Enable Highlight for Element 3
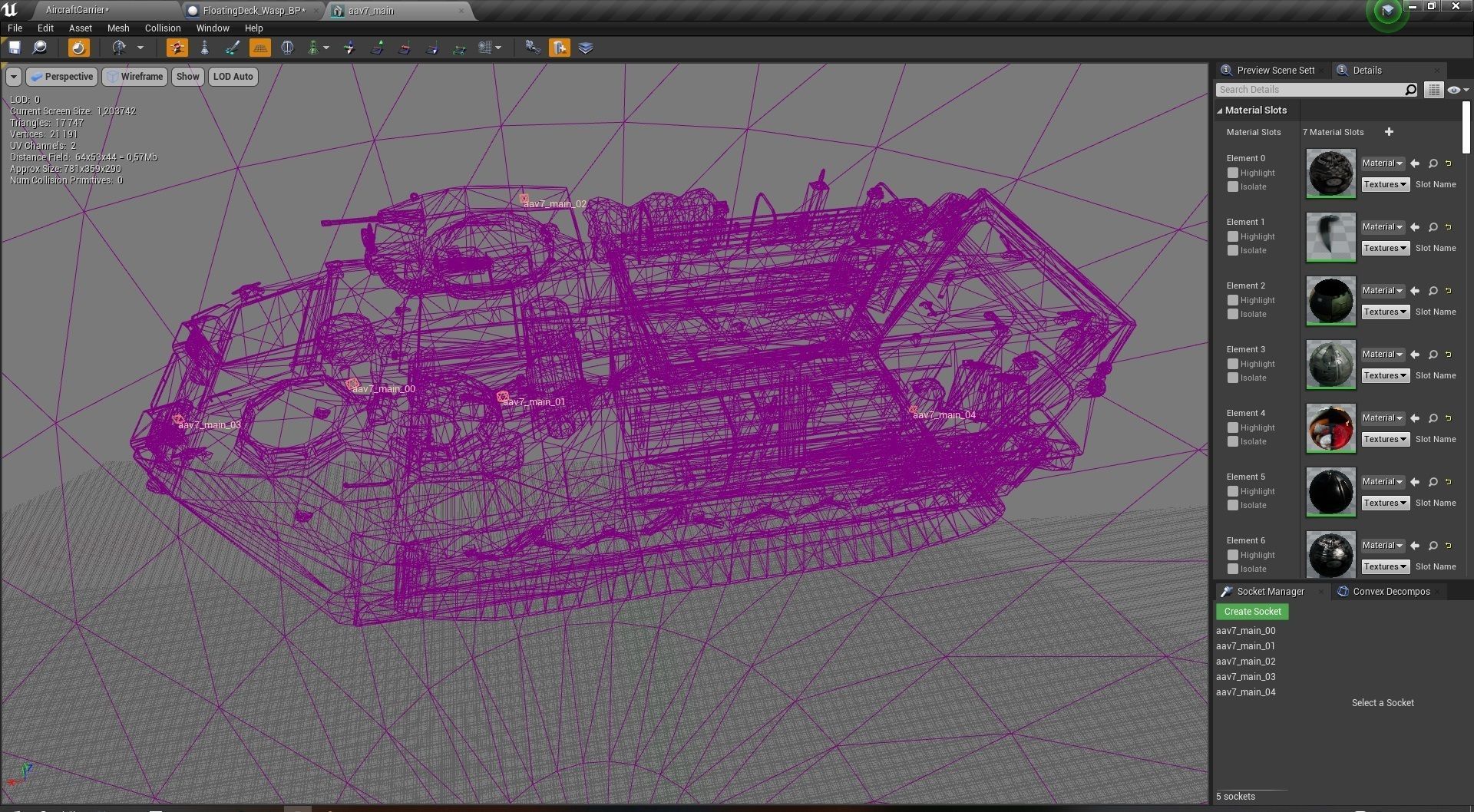The width and height of the screenshot is (1474, 812). click(1232, 364)
